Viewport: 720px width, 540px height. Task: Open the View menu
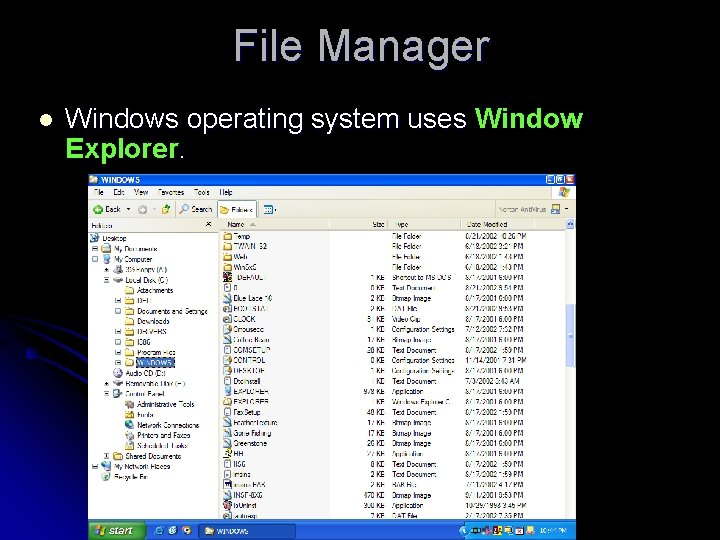[x=141, y=192]
